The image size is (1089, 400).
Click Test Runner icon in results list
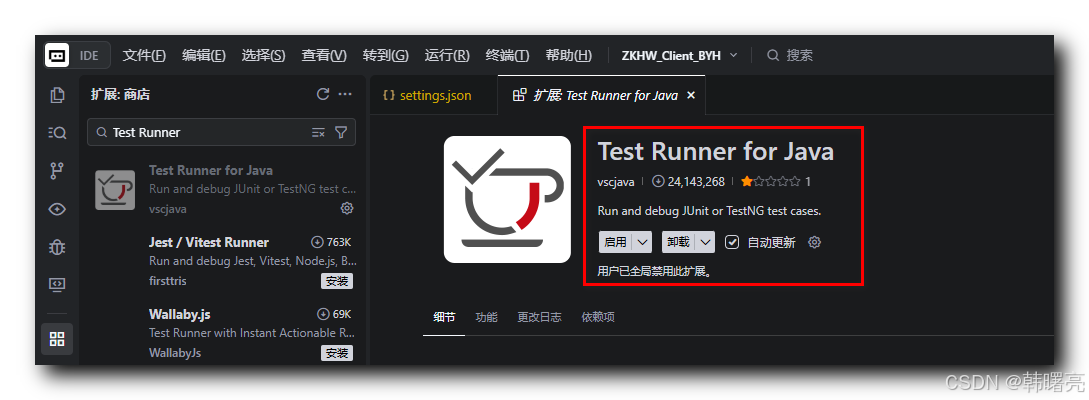(115, 190)
